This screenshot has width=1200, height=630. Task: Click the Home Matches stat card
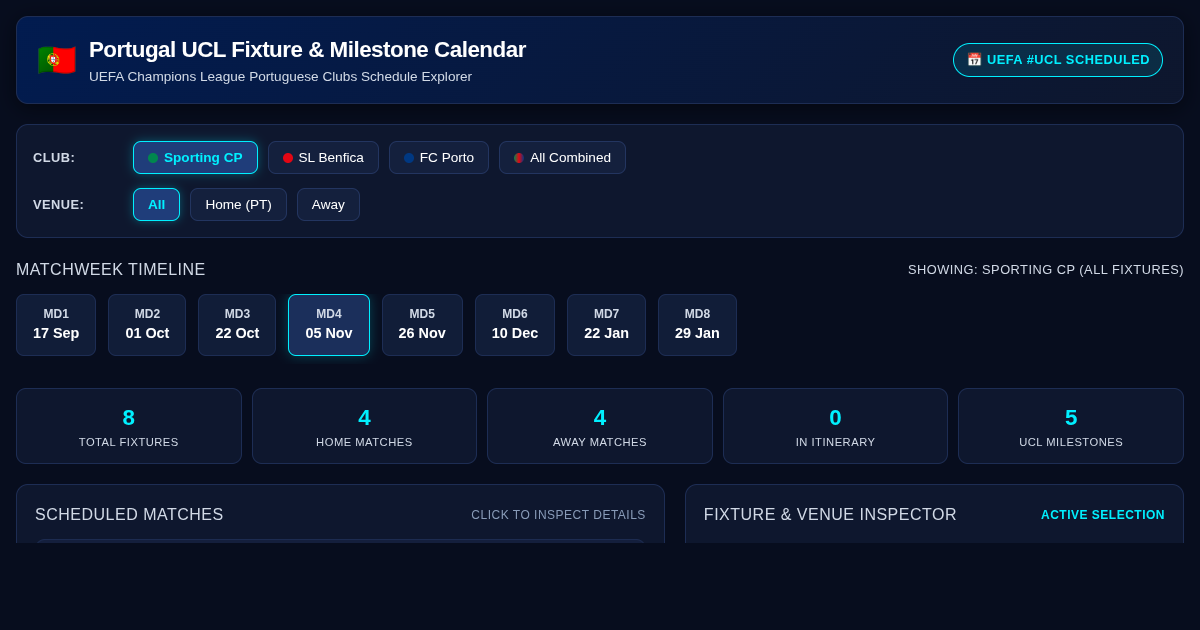(364, 426)
